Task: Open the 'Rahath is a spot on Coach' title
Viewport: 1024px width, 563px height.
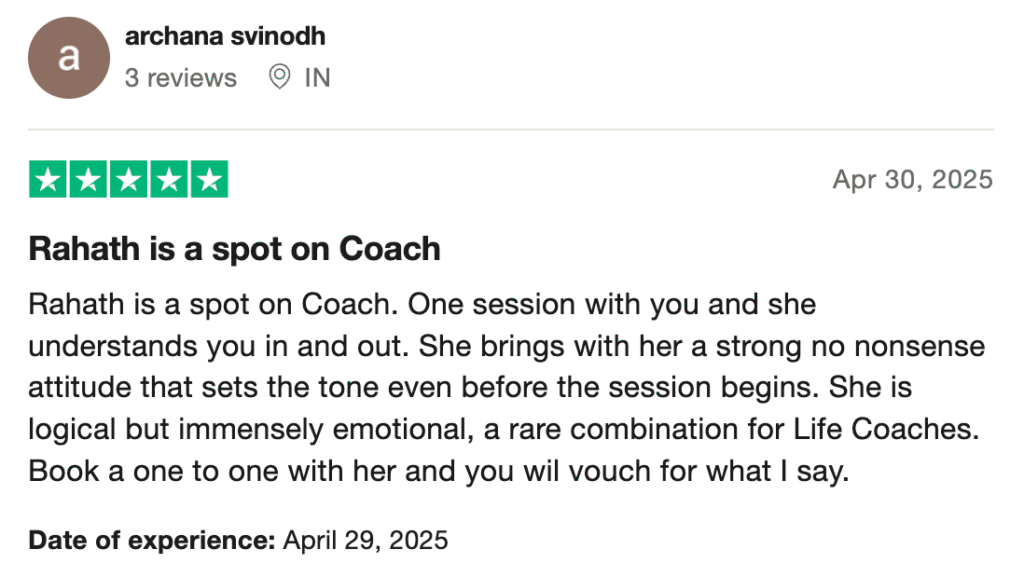Action: click(x=234, y=249)
